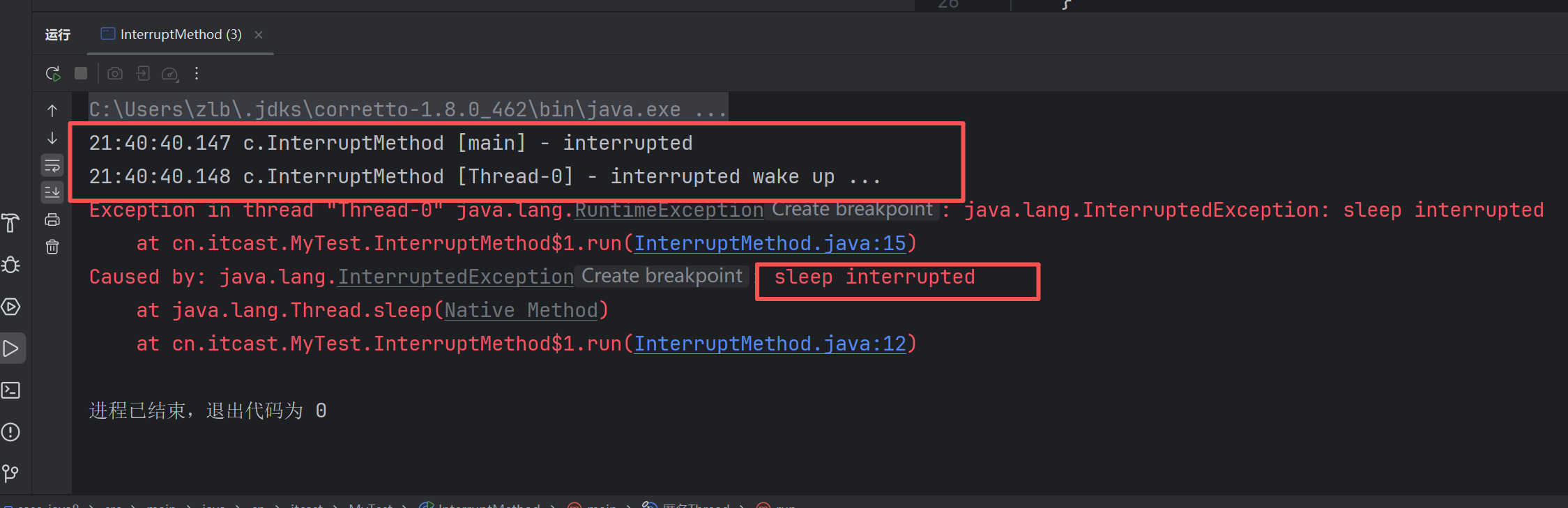Screen dimensions: 1568x508
Task: Open the Services tool window icon
Action: coord(11,307)
